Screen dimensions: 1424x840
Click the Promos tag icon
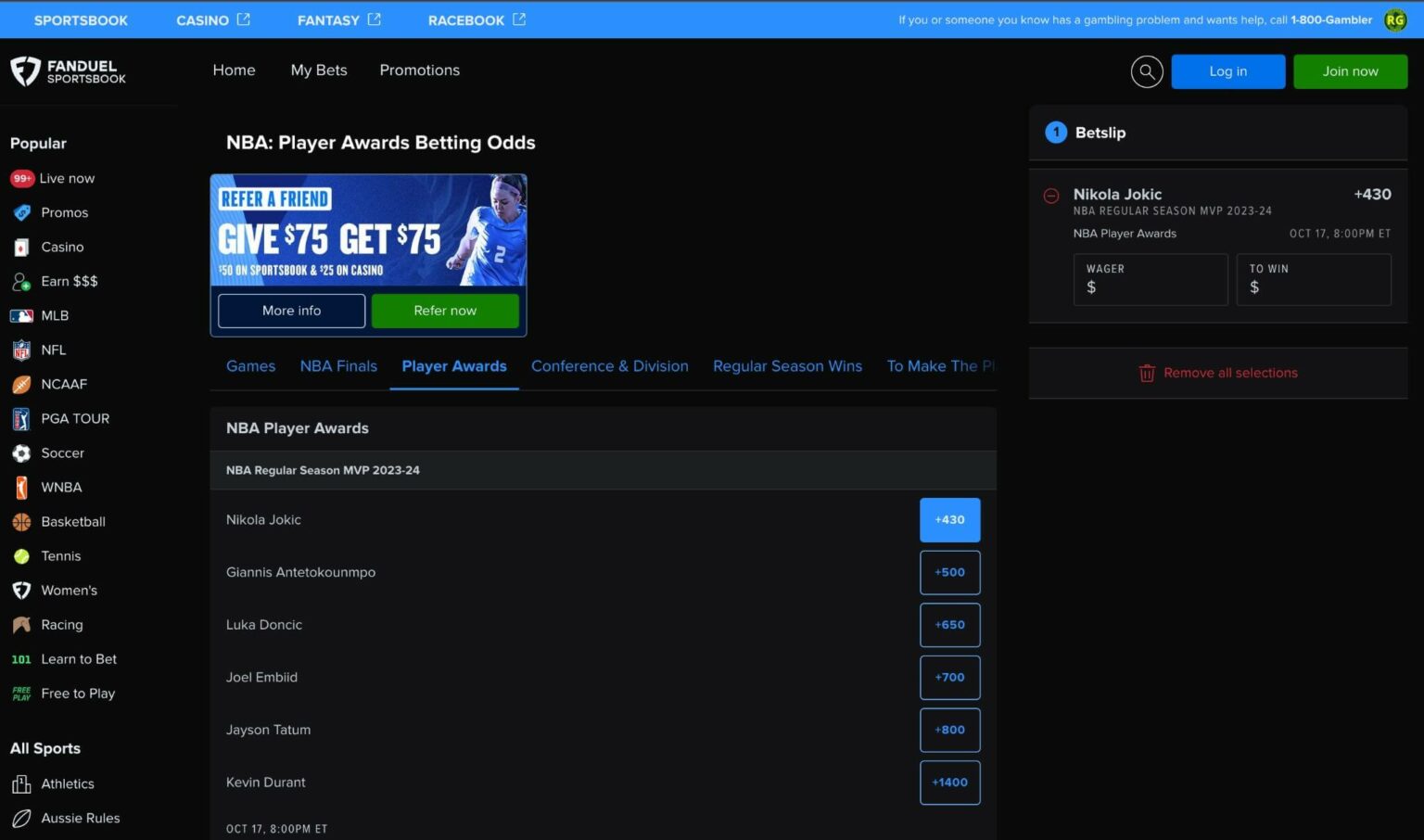(x=22, y=212)
